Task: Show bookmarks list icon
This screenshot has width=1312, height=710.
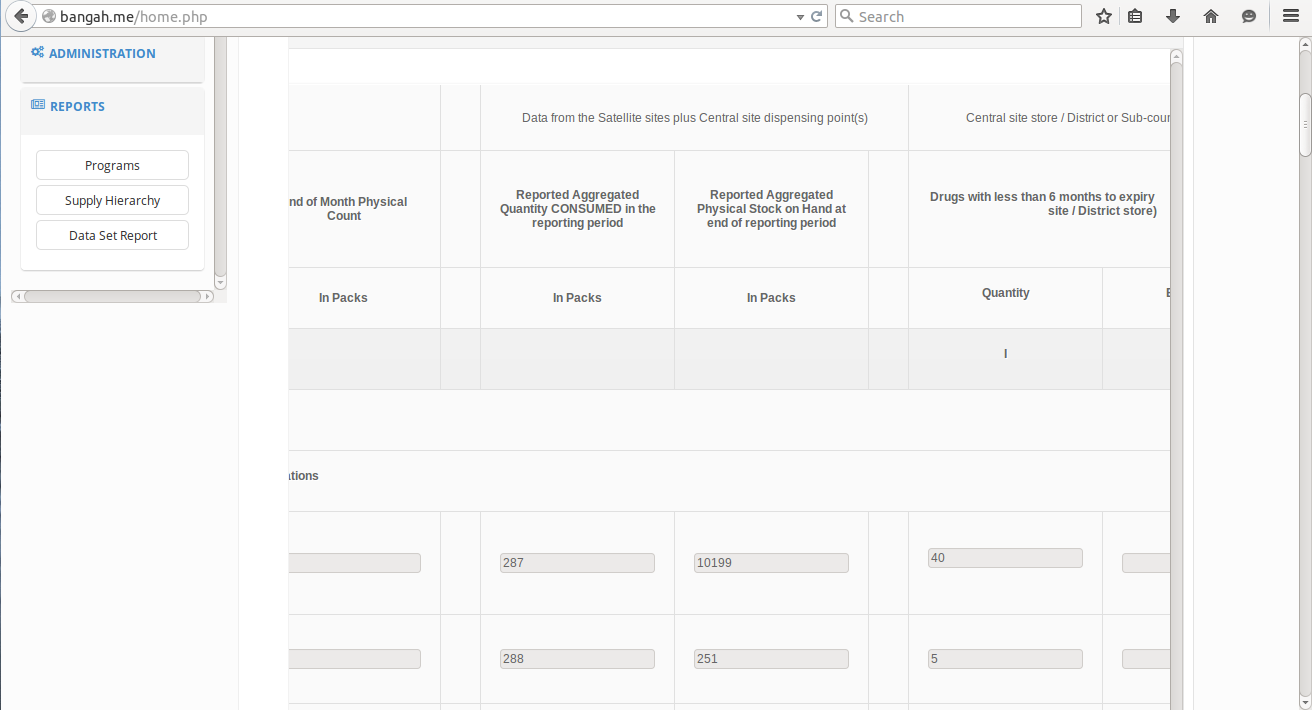Action: click(x=1135, y=16)
